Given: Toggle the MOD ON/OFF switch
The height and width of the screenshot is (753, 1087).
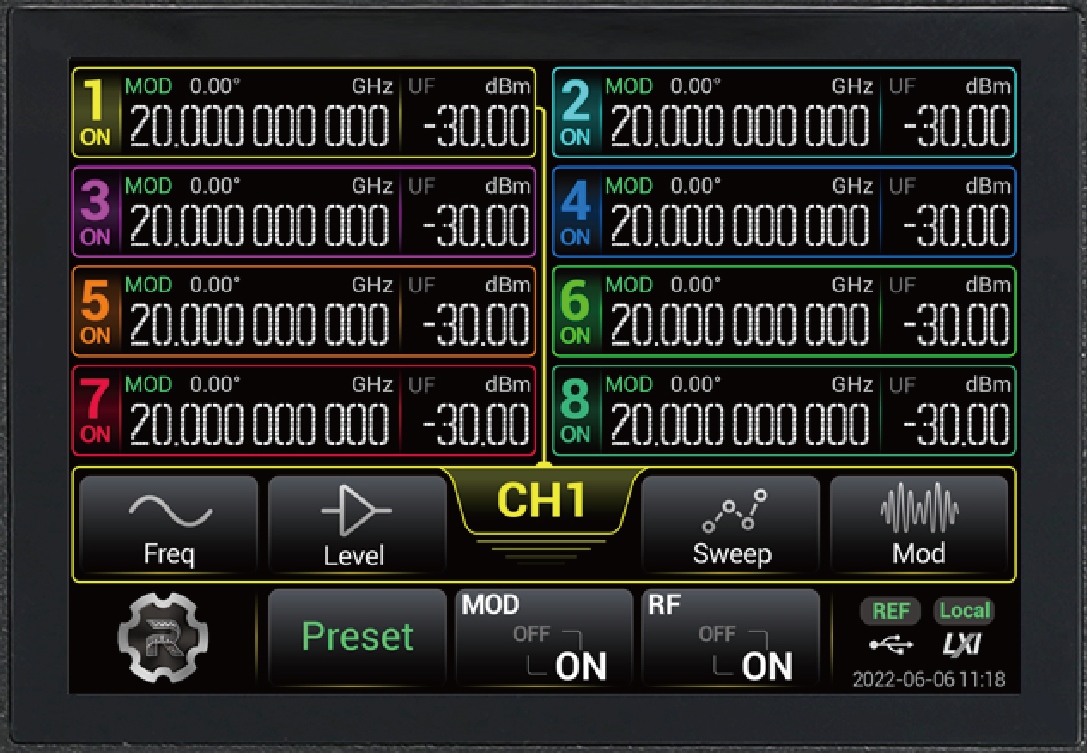Looking at the screenshot, I should [545, 638].
